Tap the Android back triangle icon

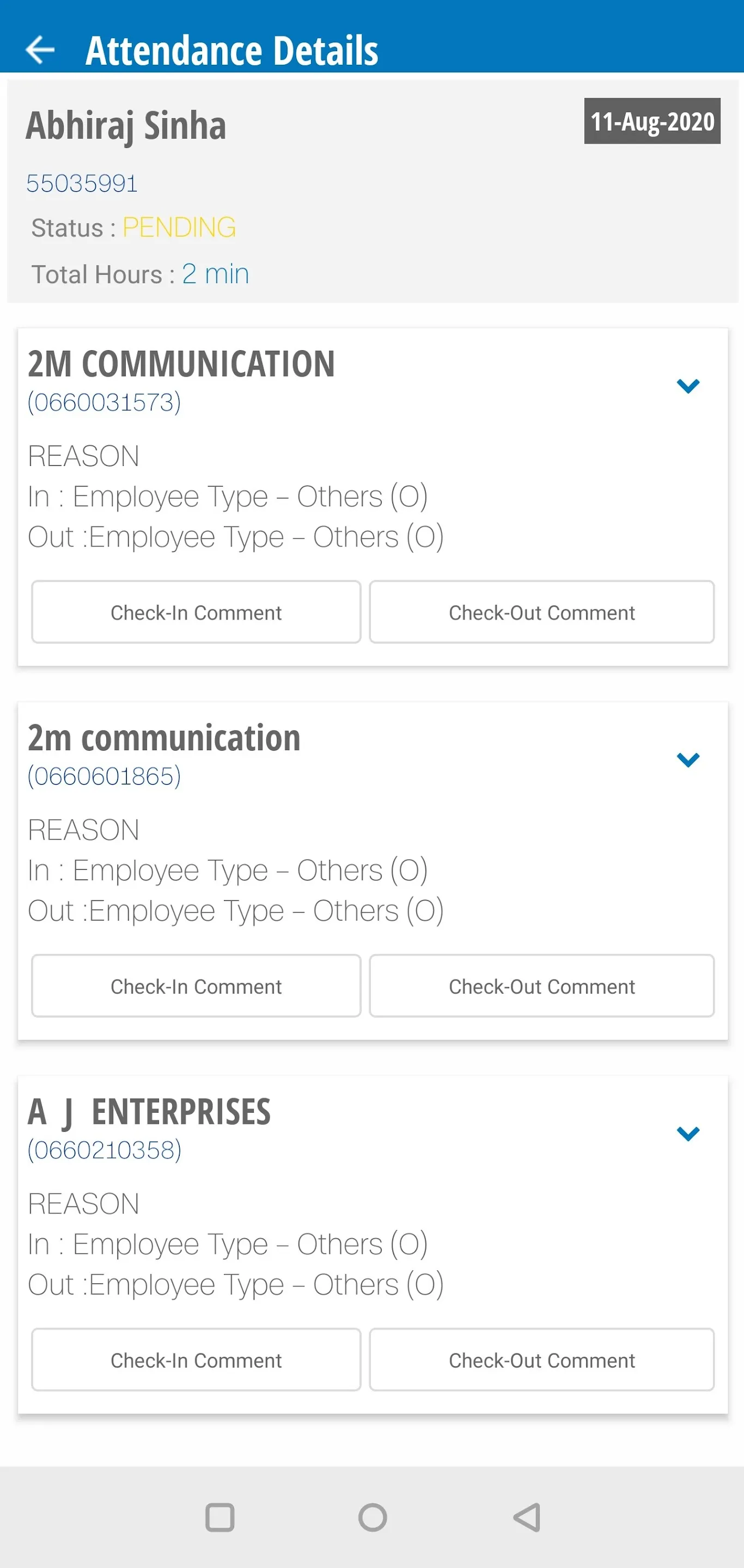pyautogui.click(x=527, y=1517)
